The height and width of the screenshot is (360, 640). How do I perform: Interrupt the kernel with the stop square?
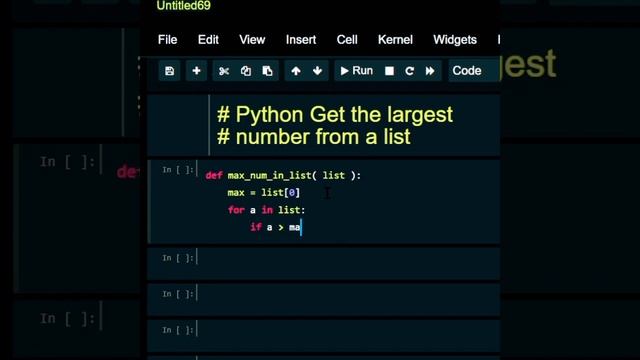389,71
